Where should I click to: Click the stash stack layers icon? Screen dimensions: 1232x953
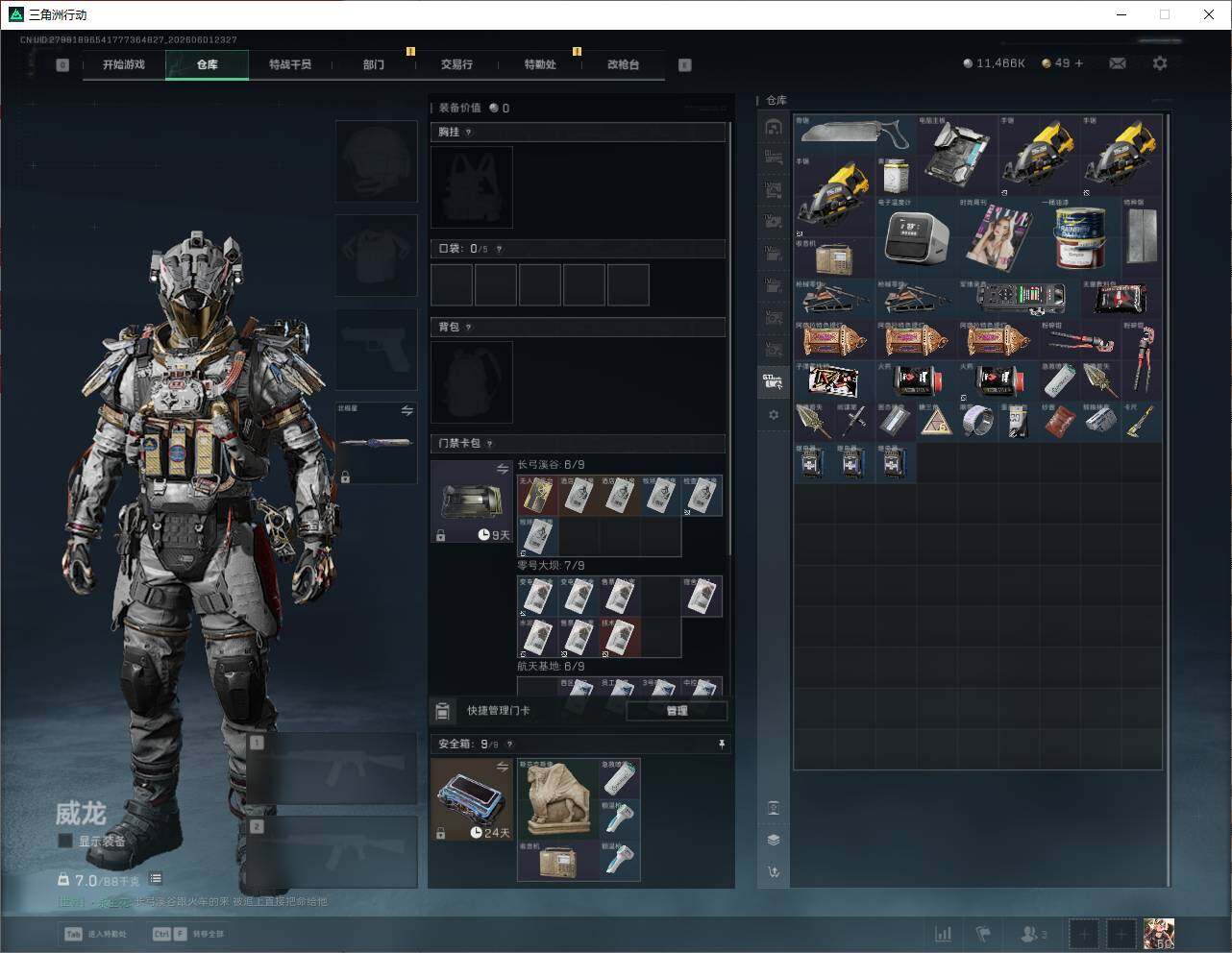(x=774, y=840)
